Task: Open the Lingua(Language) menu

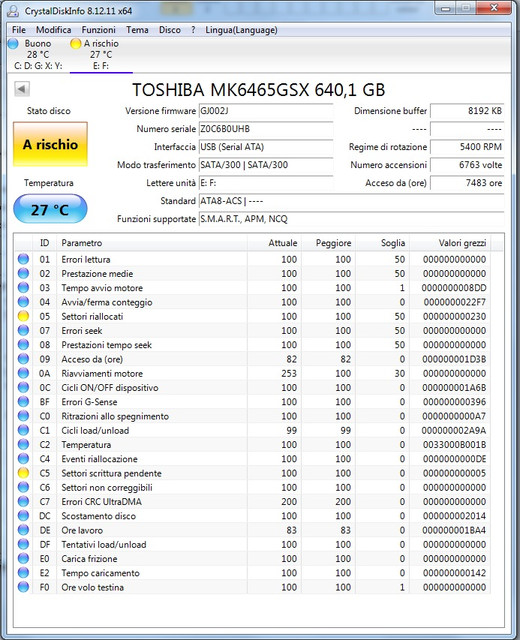Action: [241, 30]
